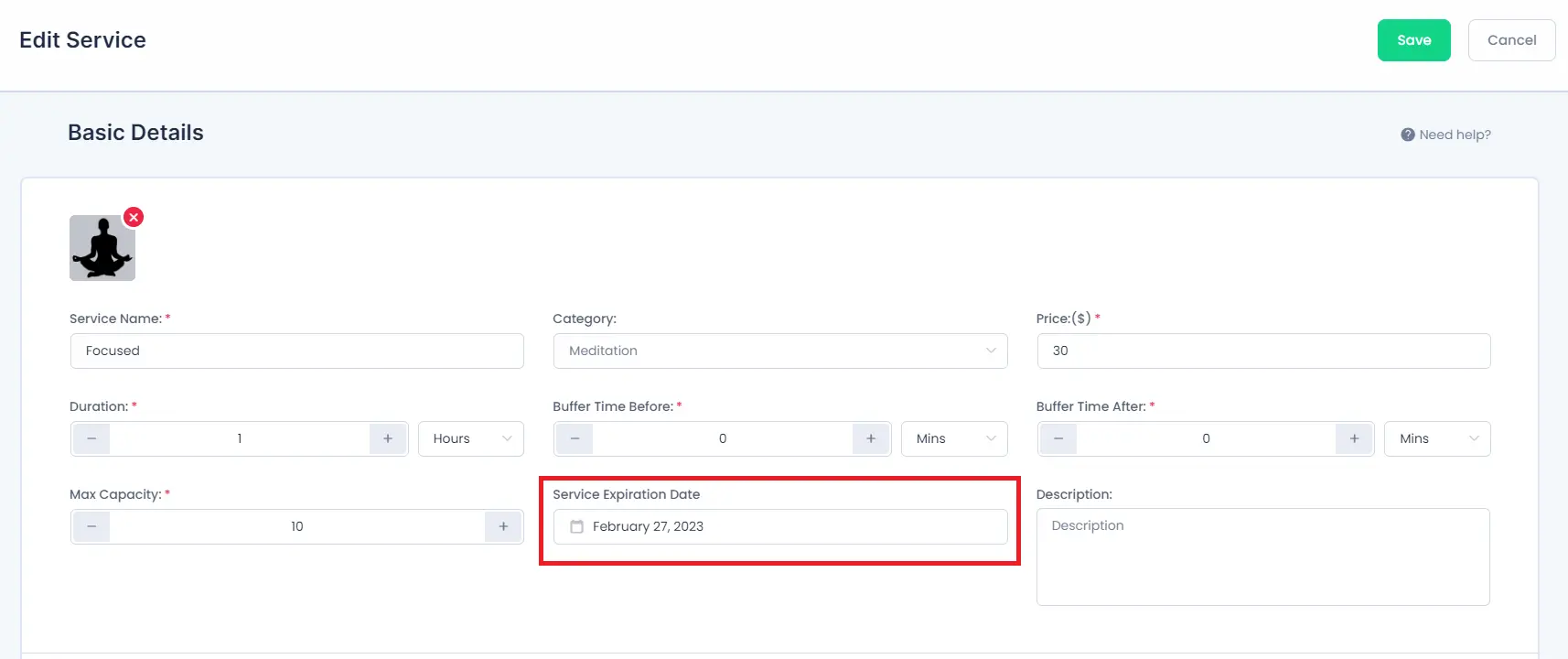Cancel editing the service
The height and width of the screenshot is (659, 1568).
[1511, 40]
